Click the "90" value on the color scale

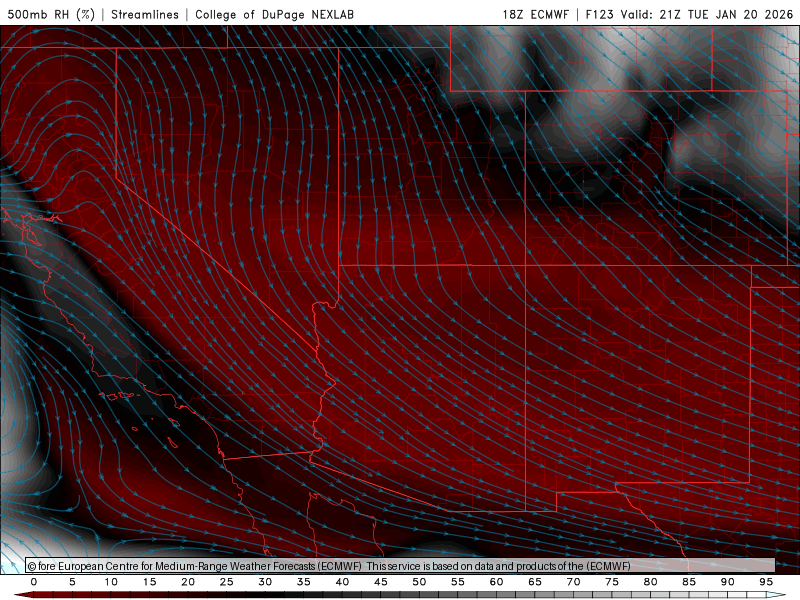point(728,582)
